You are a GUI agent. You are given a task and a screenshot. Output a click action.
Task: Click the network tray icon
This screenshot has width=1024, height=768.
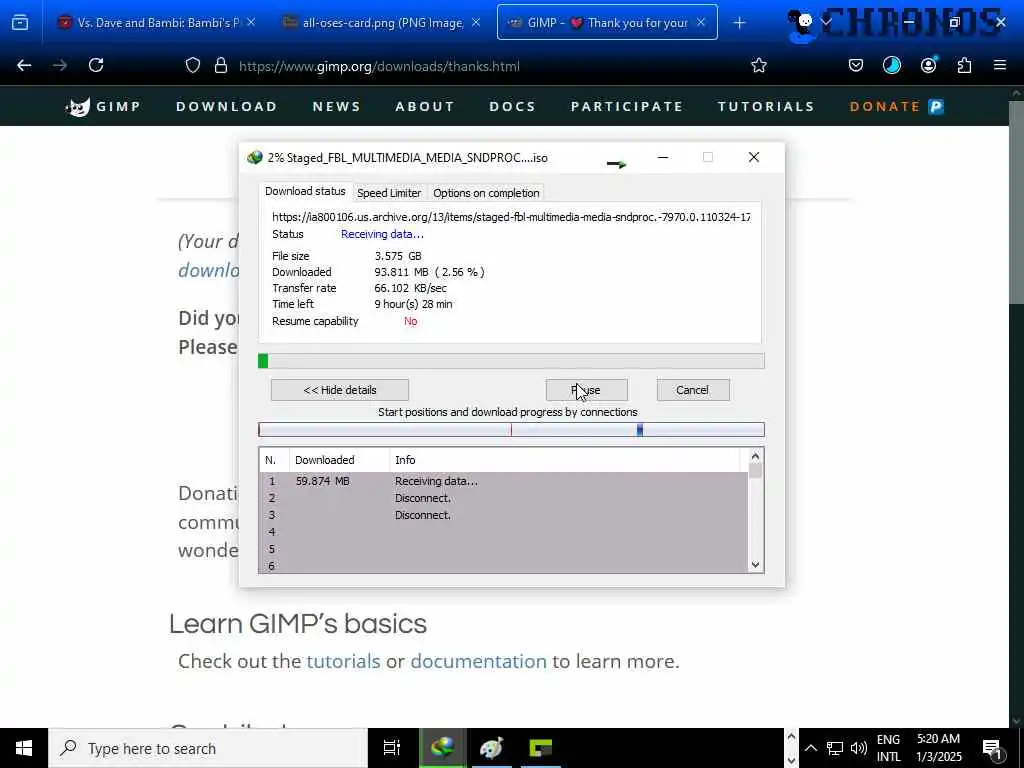coord(835,748)
